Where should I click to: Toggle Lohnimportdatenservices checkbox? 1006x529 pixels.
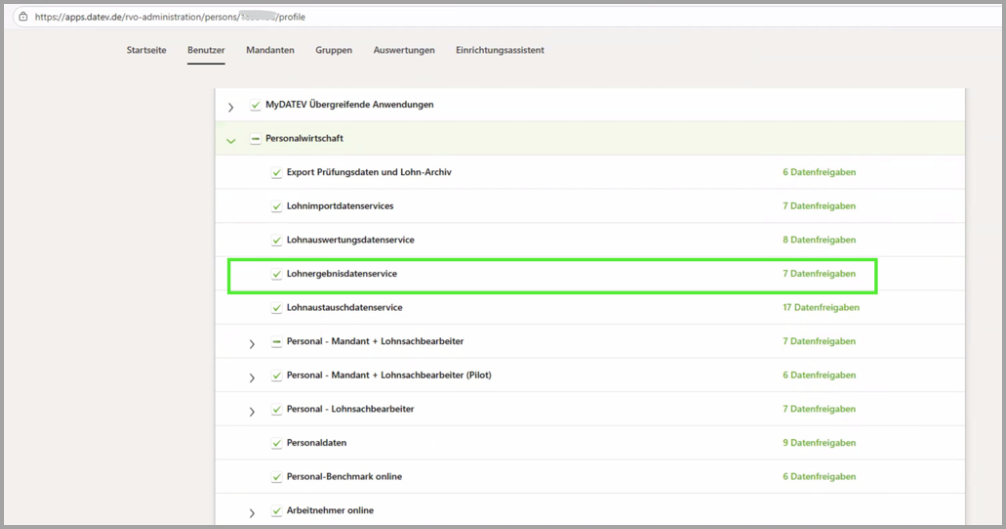pos(277,207)
